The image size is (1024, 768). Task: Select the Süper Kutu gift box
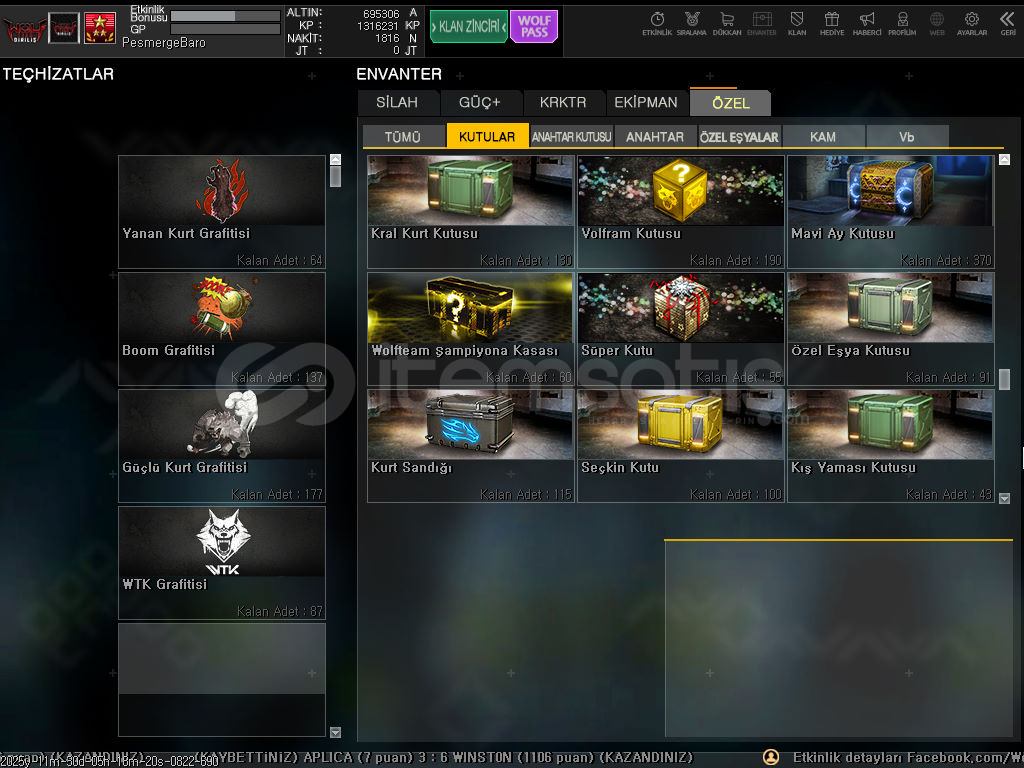coord(680,328)
